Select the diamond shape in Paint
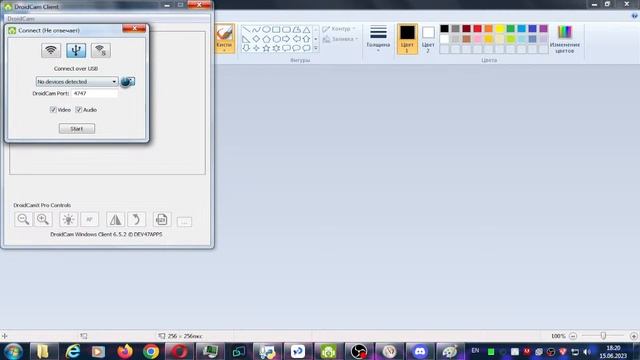Screen dimensions: 640x360 coord(256,39)
